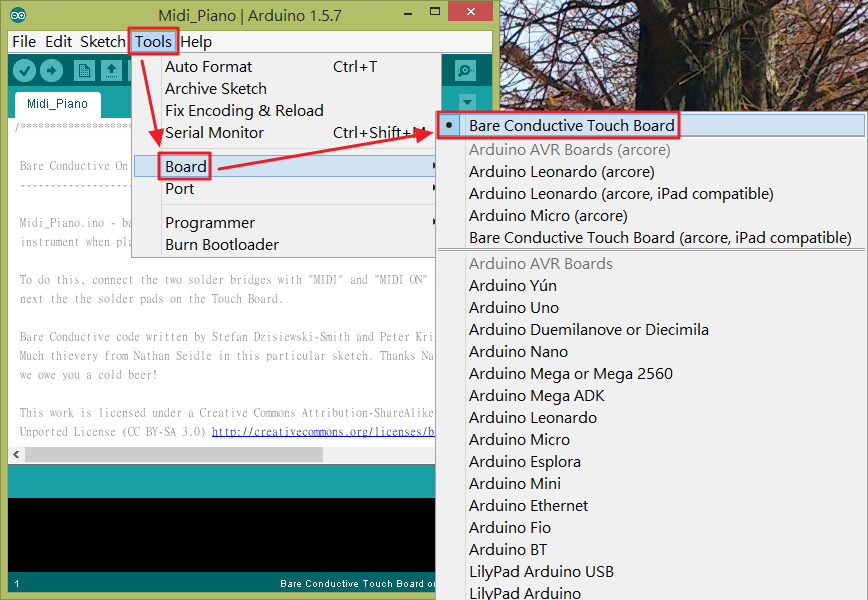This screenshot has height=600, width=868.
Task: Select Bare Conductive Touch Board (arcore, iPad compatible)
Action: tap(652, 238)
